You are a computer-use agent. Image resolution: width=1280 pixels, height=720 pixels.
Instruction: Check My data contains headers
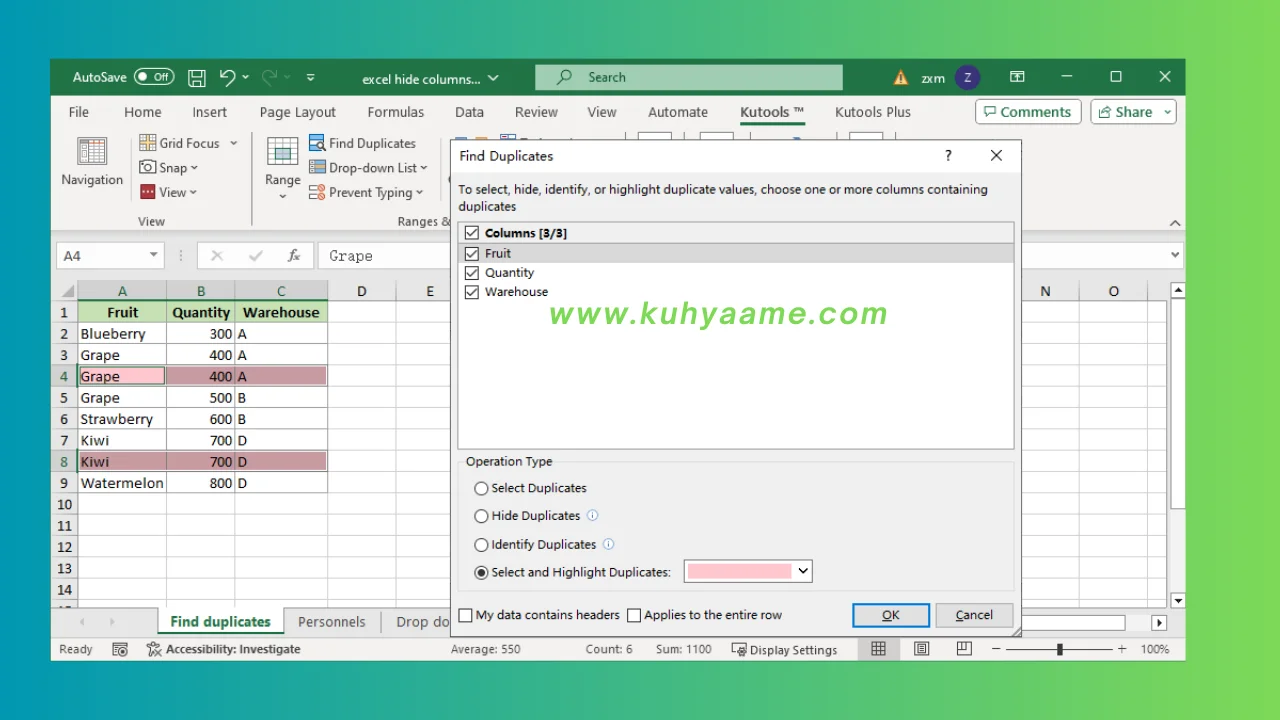pyautogui.click(x=465, y=615)
